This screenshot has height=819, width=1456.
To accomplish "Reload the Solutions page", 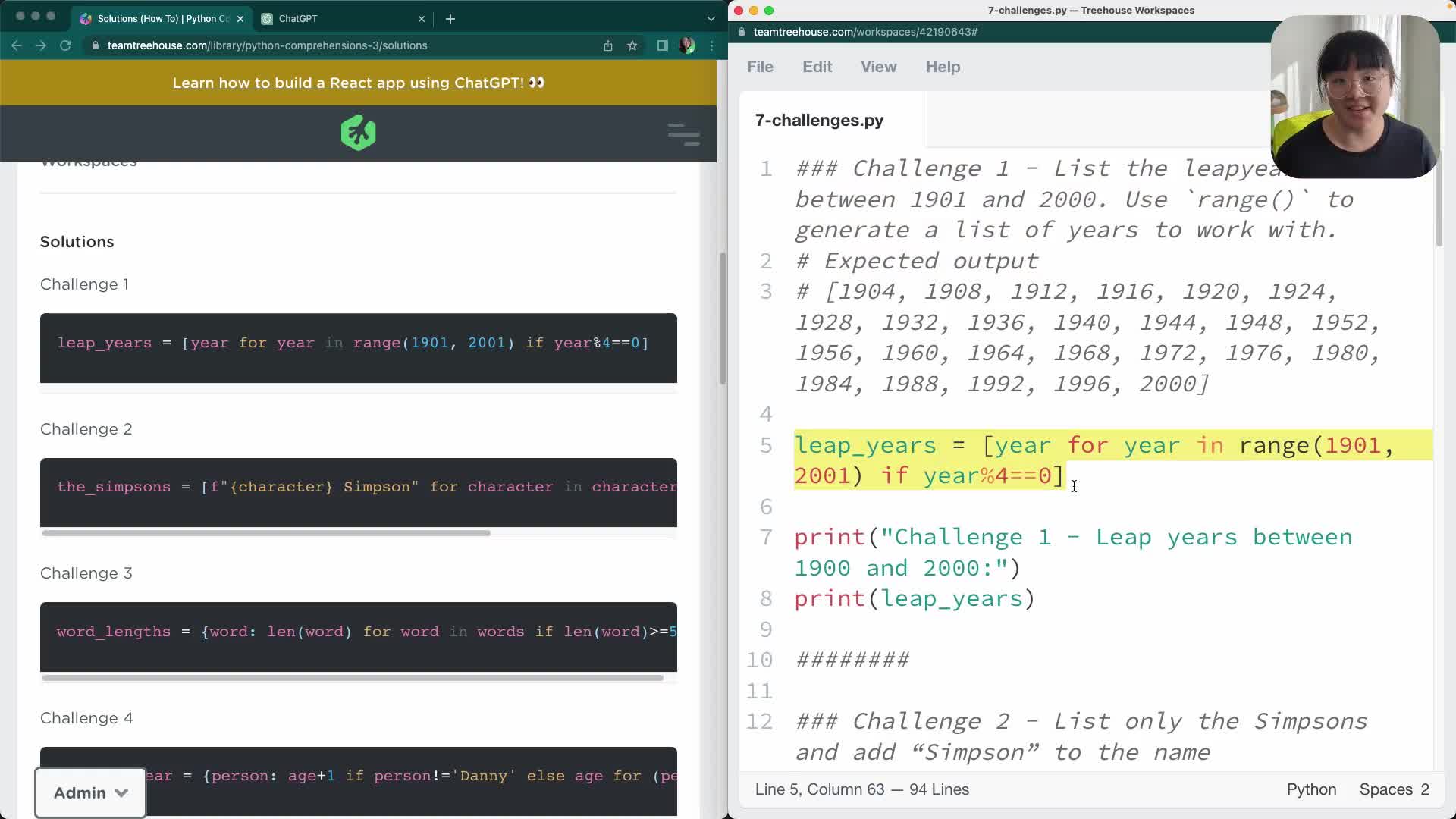I will pyautogui.click(x=65, y=45).
